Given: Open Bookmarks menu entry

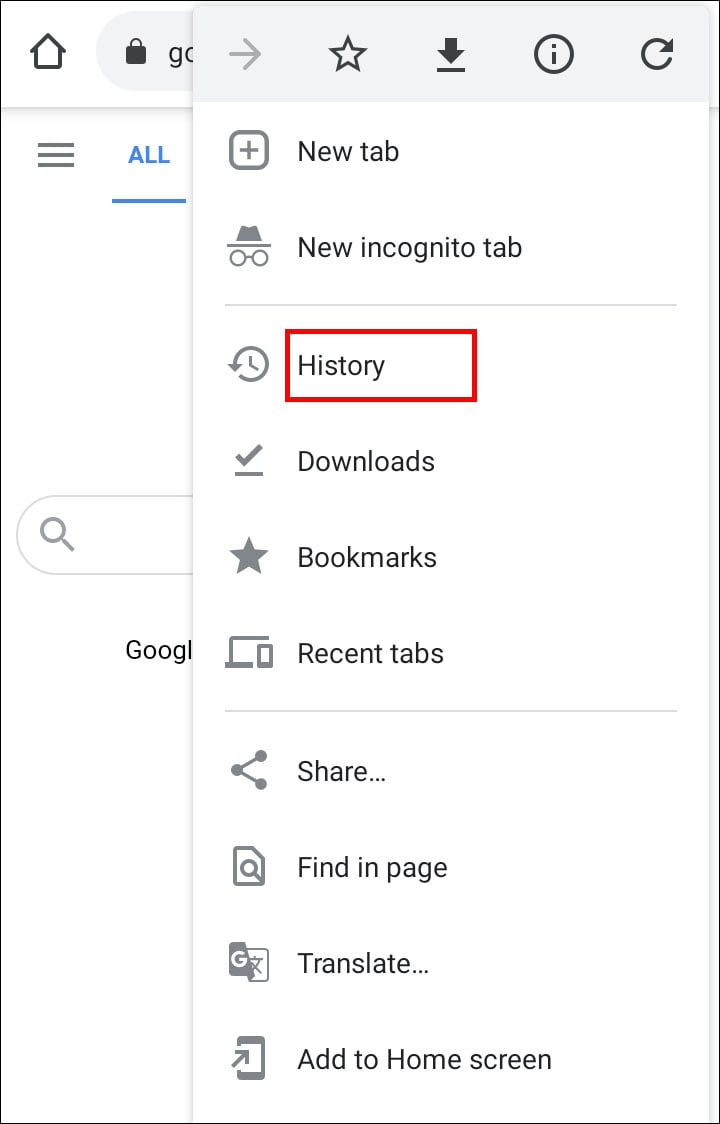Looking at the screenshot, I should (x=367, y=558).
